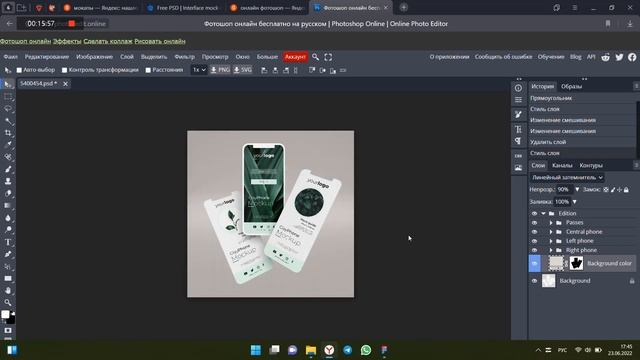
Task: Select the Path Select tool
Action: 8,266
